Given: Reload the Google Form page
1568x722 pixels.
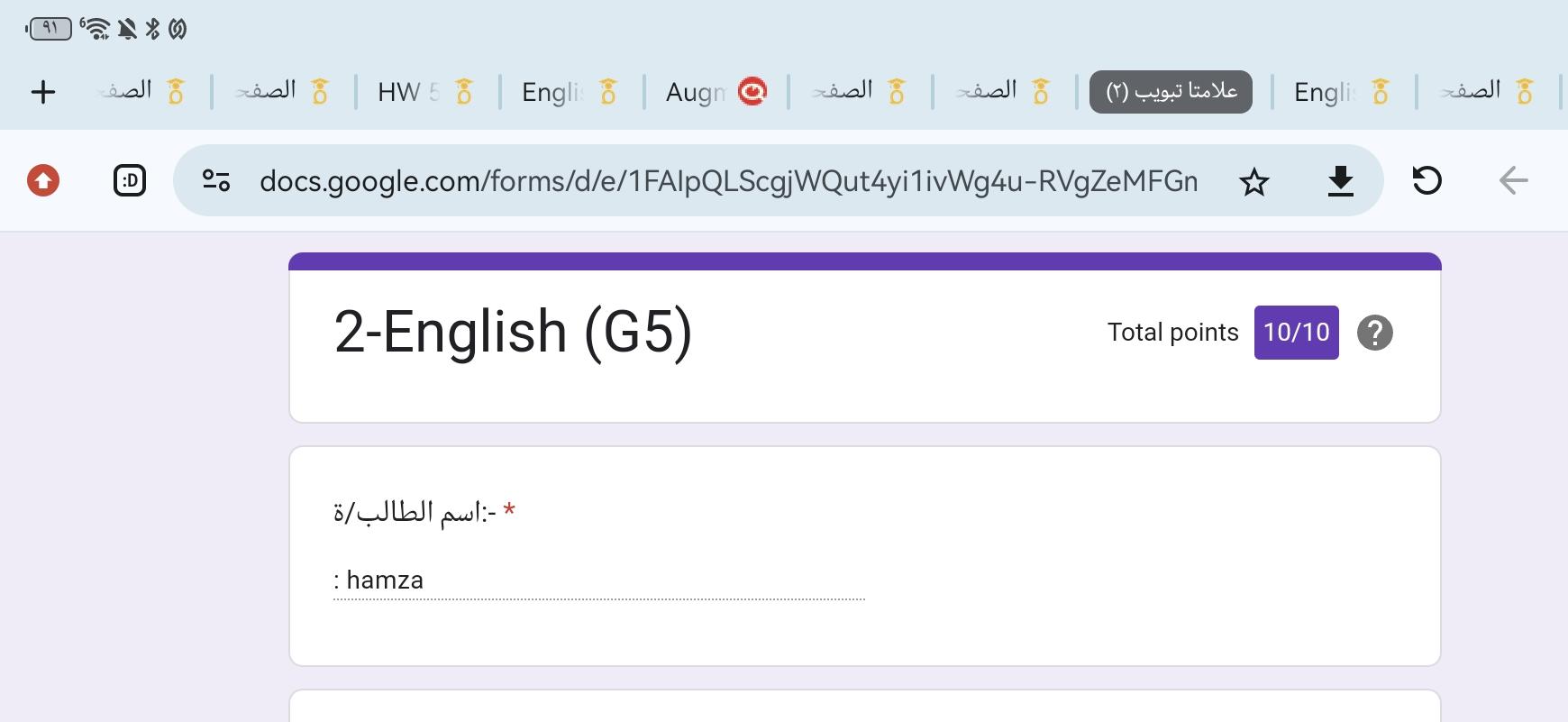Looking at the screenshot, I should click(1427, 181).
